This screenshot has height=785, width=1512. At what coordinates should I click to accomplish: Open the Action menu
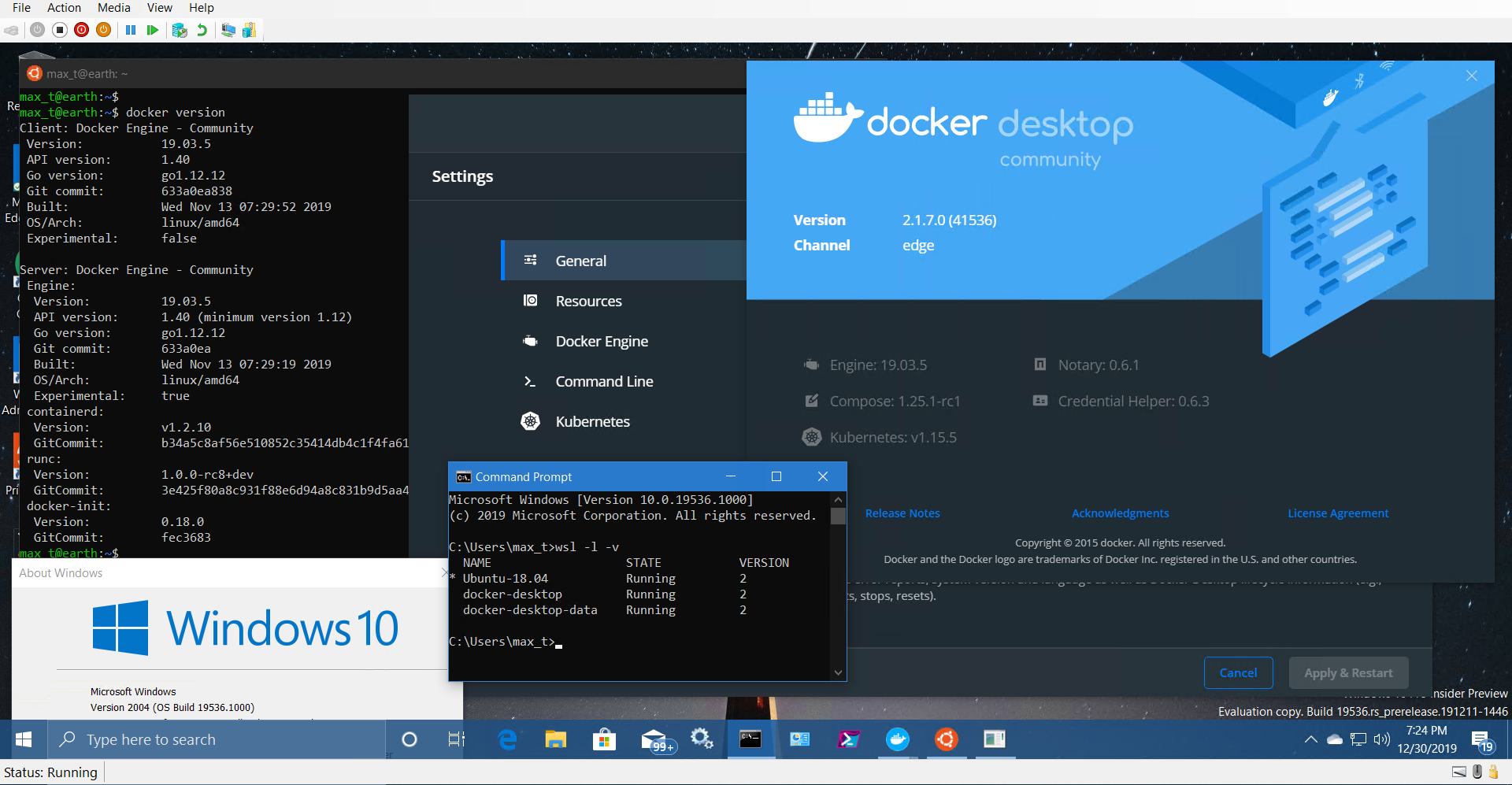click(64, 8)
